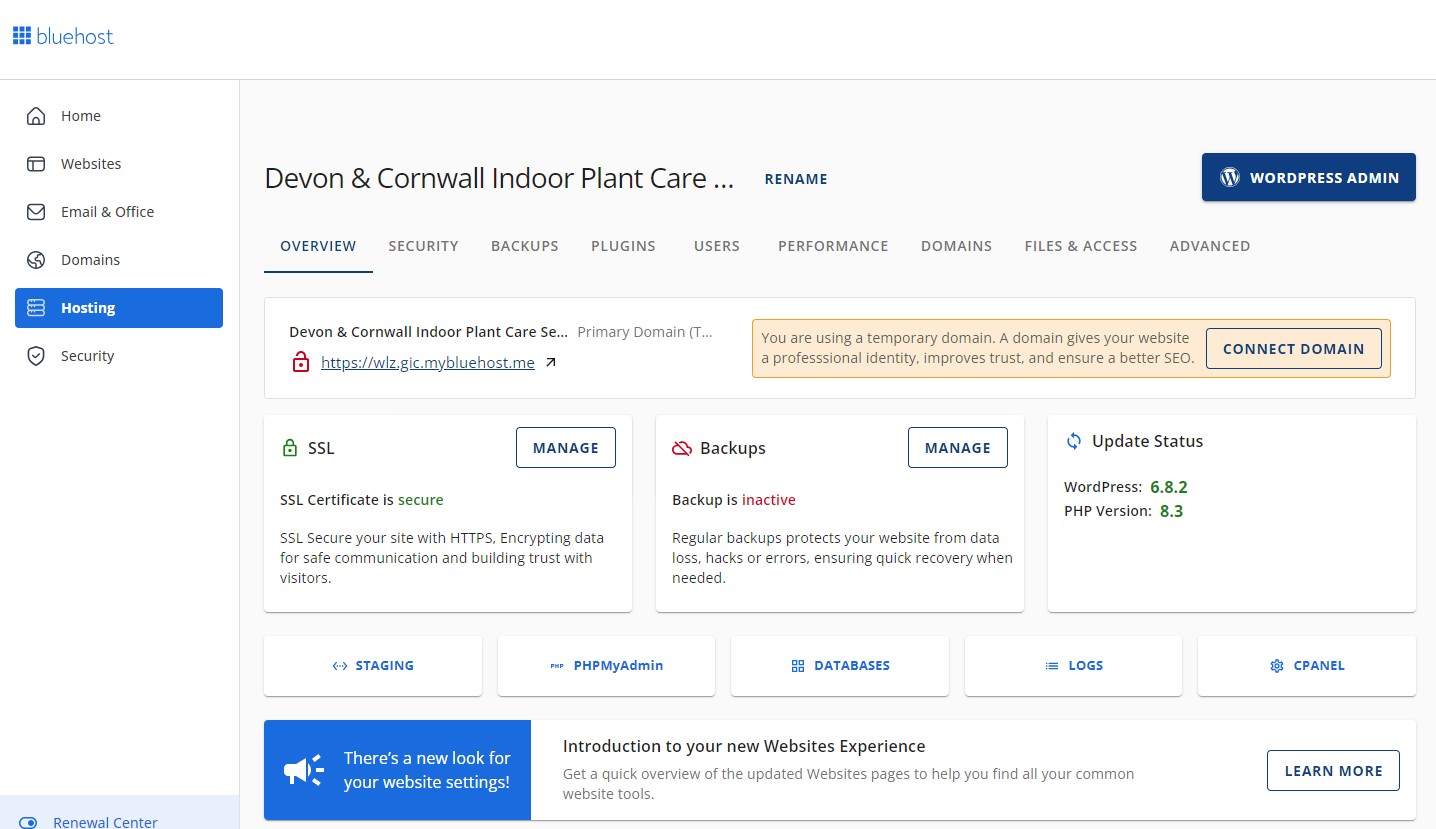Click the cPanel gear icon

click(1276, 666)
